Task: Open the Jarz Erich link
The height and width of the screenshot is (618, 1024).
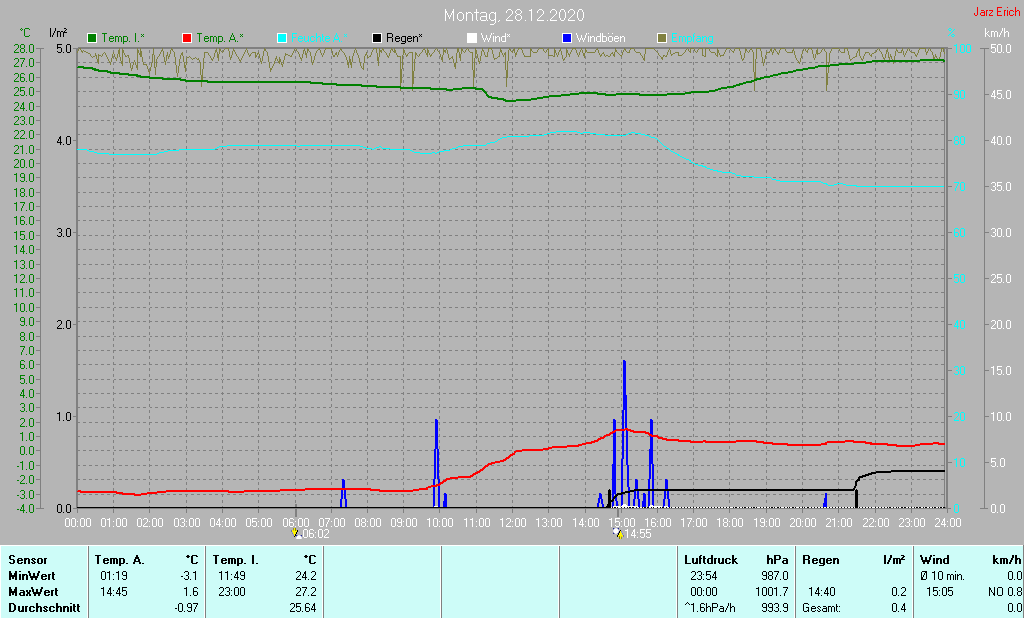Action: point(996,13)
